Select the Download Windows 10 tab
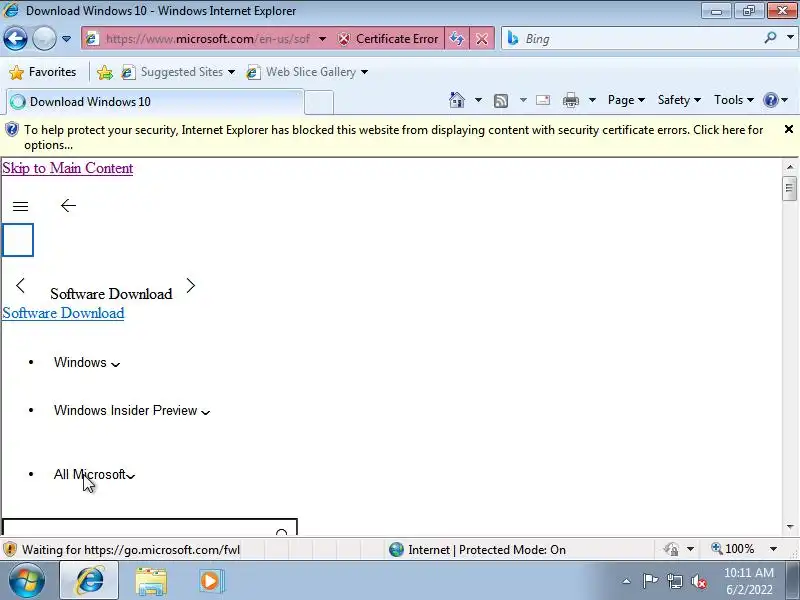The image size is (800, 600). (155, 102)
